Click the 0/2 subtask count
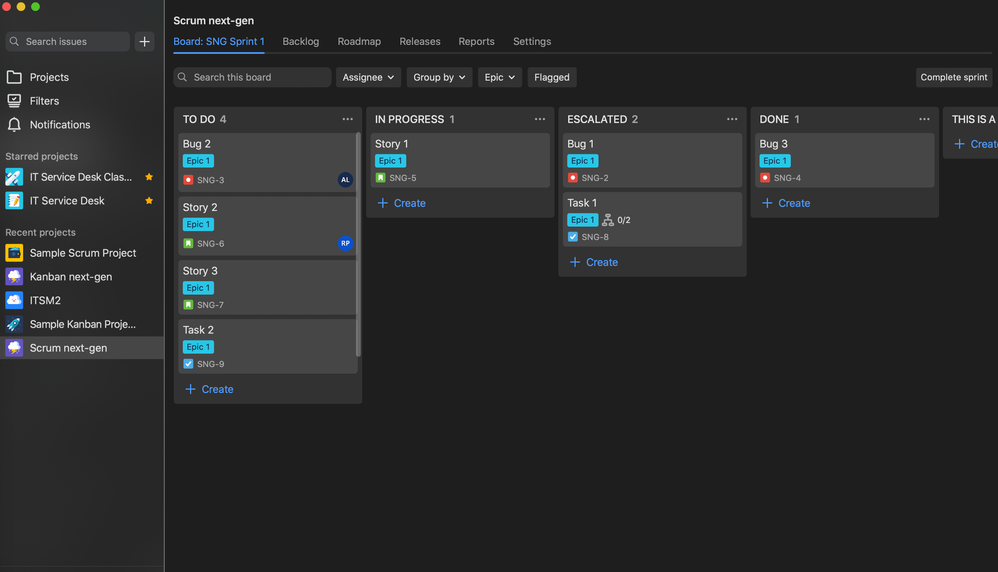This screenshot has width=998, height=572. click(624, 220)
